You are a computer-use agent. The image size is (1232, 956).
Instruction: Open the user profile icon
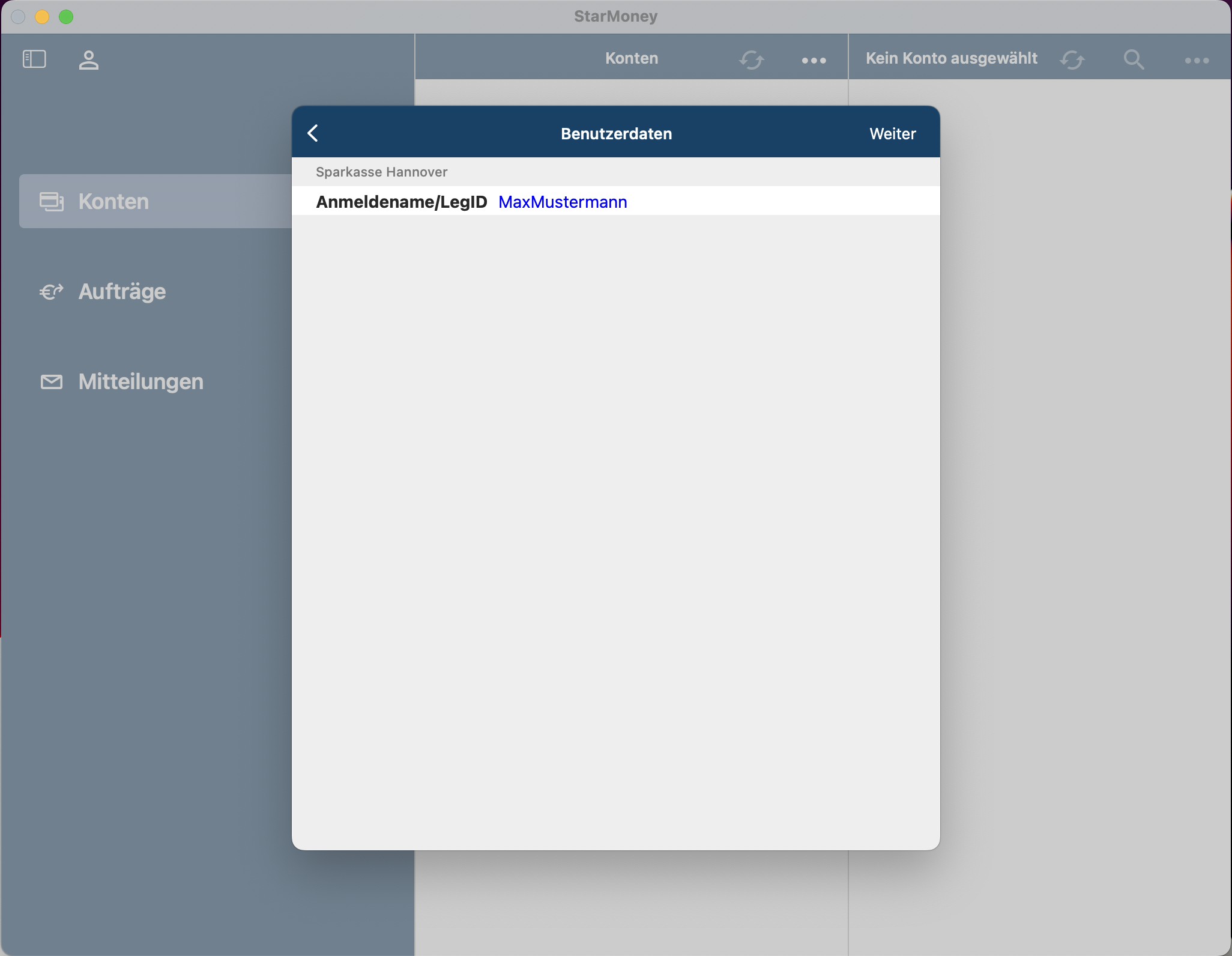pos(89,59)
